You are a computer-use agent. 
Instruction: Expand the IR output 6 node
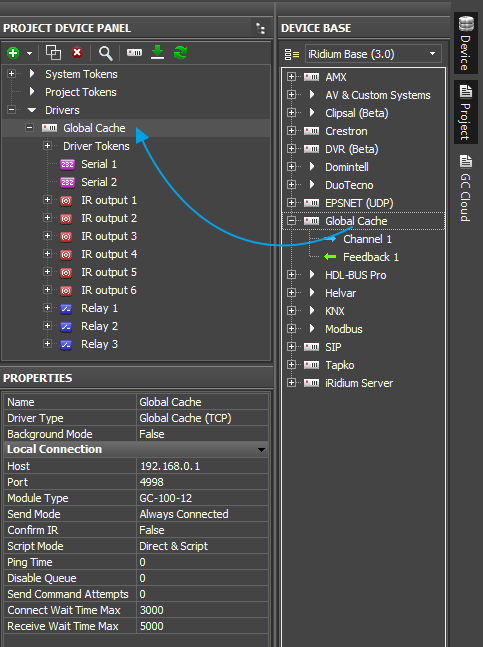[x=47, y=290]
